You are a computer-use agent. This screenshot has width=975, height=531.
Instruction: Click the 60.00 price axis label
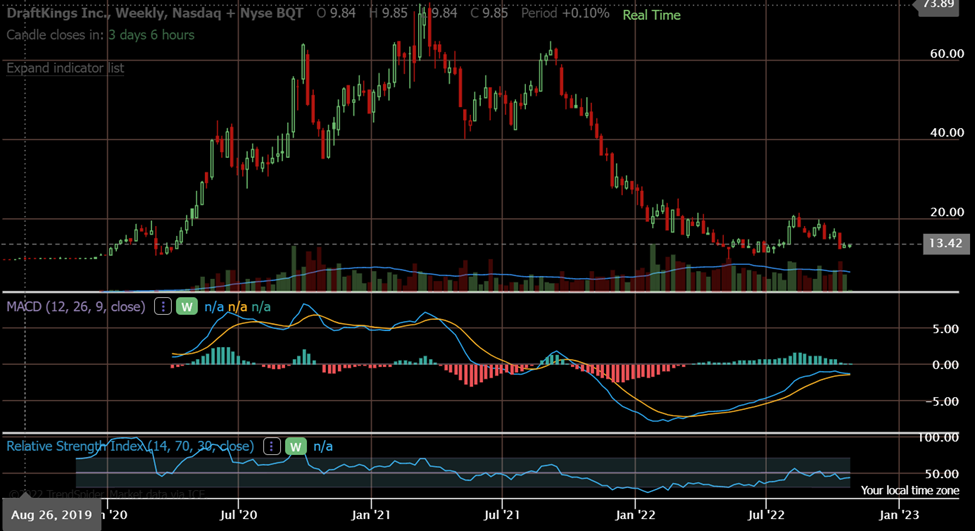click(x=947, y=53)
